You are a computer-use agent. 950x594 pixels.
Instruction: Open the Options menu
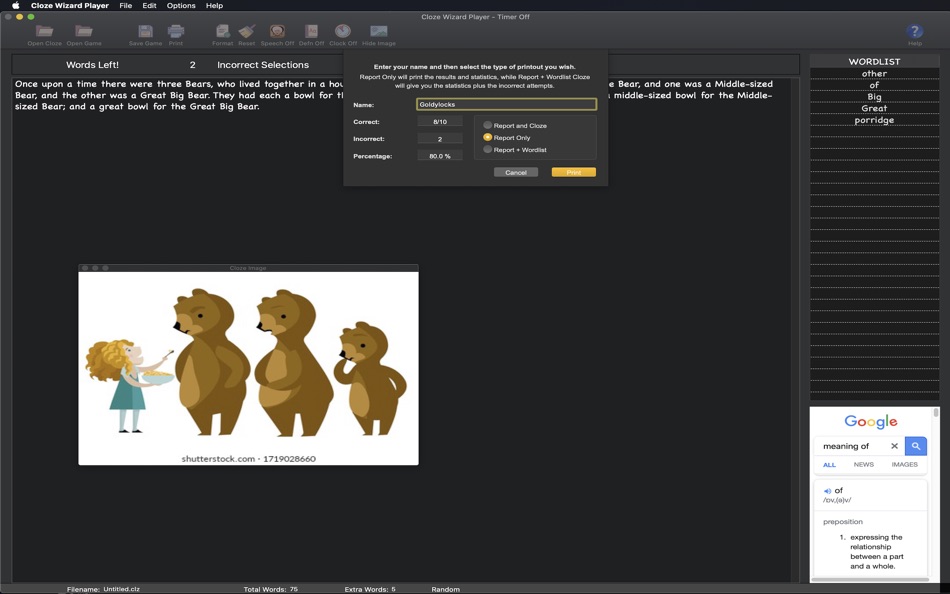181,5
